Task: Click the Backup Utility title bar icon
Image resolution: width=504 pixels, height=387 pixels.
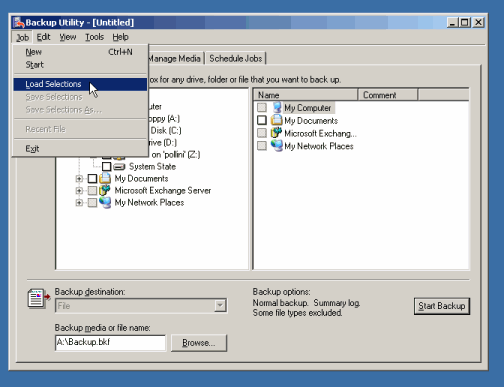Action: [19, 22]
